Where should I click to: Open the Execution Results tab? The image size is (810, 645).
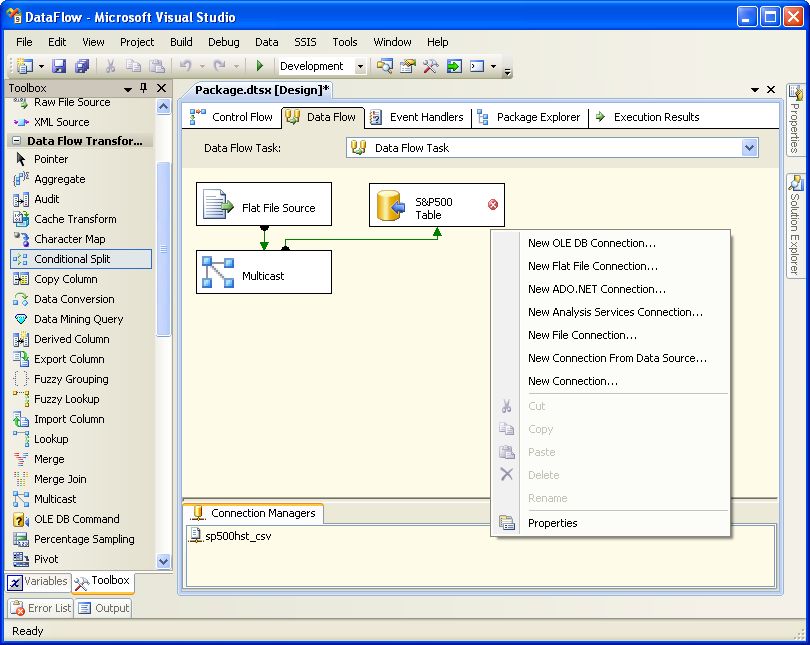pyautogui.click(x=655, y=117)
